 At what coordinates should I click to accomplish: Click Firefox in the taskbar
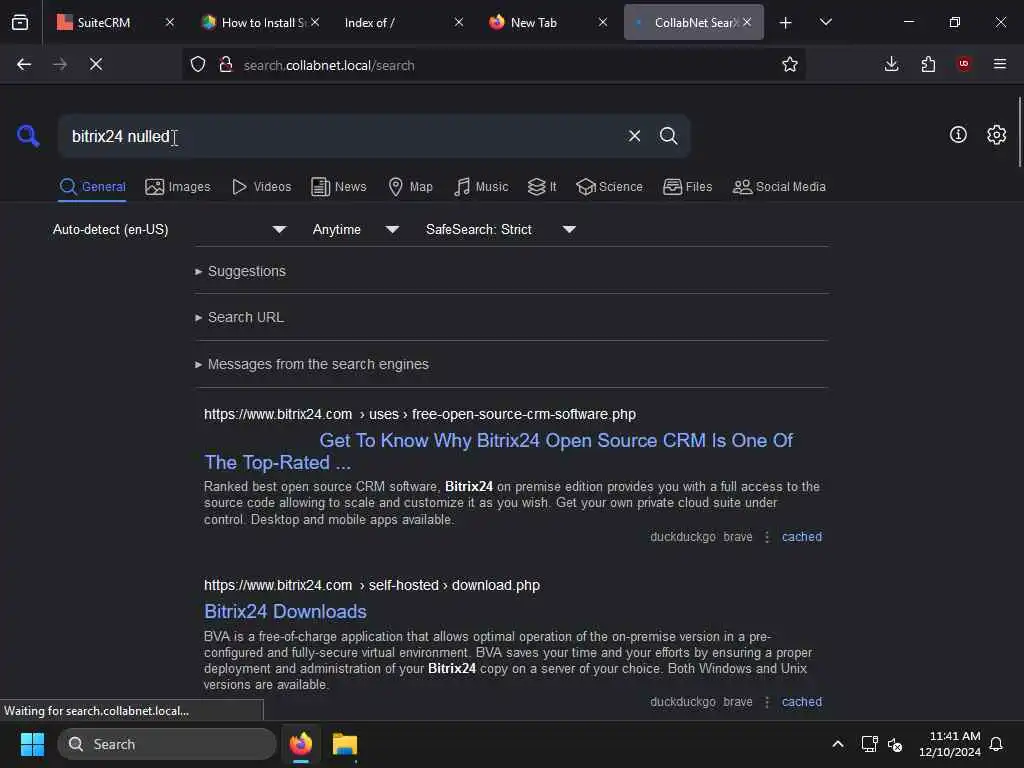pos(301,744)
